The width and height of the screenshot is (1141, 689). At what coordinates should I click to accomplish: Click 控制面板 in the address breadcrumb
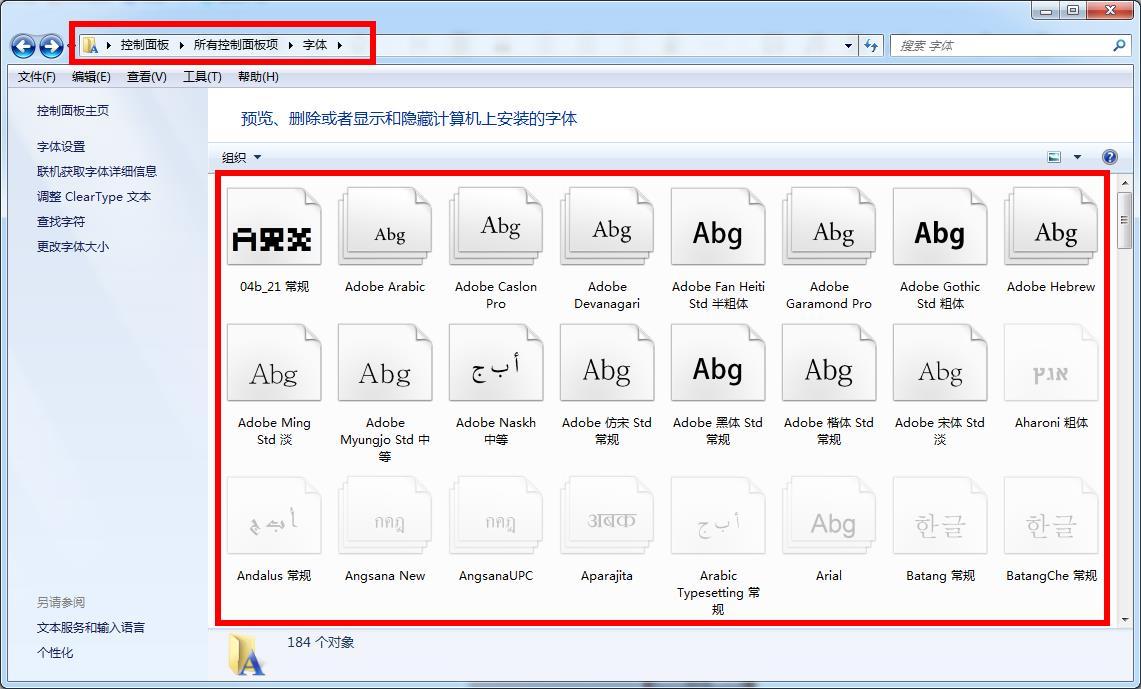click(145, 45)
